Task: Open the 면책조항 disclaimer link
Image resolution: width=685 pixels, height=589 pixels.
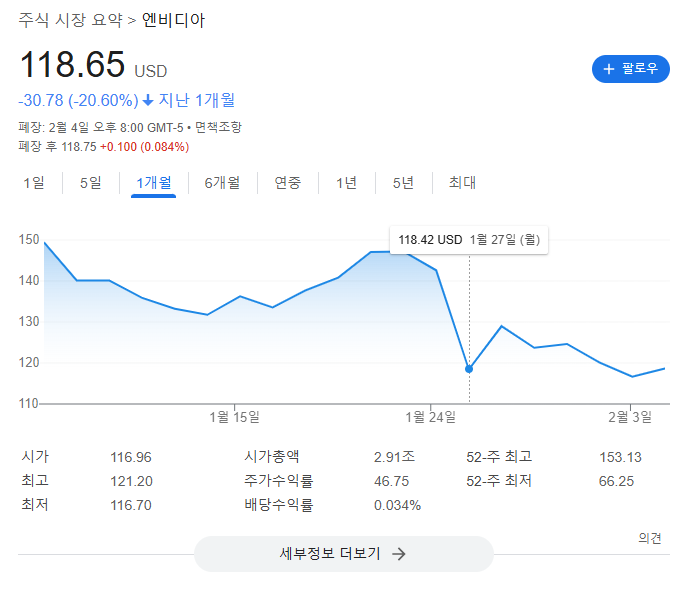Action: (x=218, y=127)
